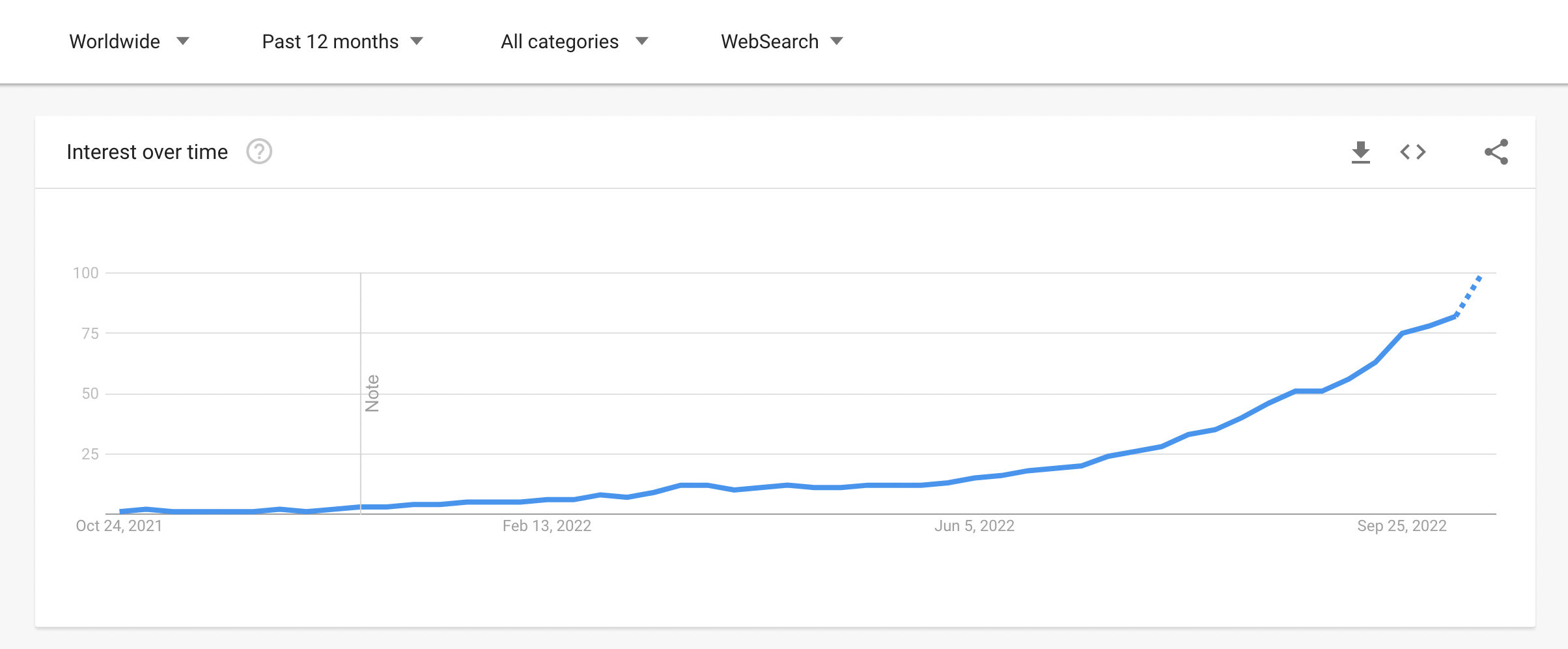This screenshot has width=1568, height=649.
Task: Open the WebSearch type dropdown
Action: 782,42
